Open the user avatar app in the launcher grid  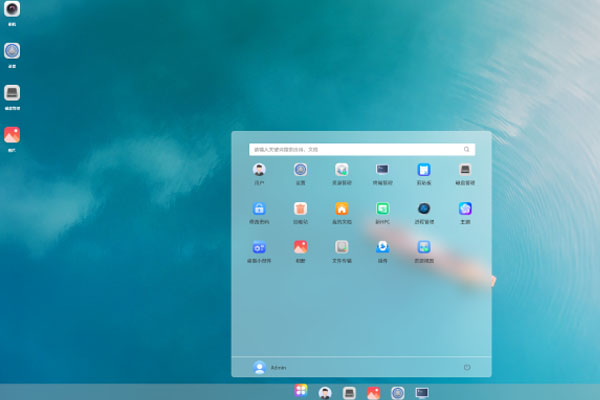(259, 170)
